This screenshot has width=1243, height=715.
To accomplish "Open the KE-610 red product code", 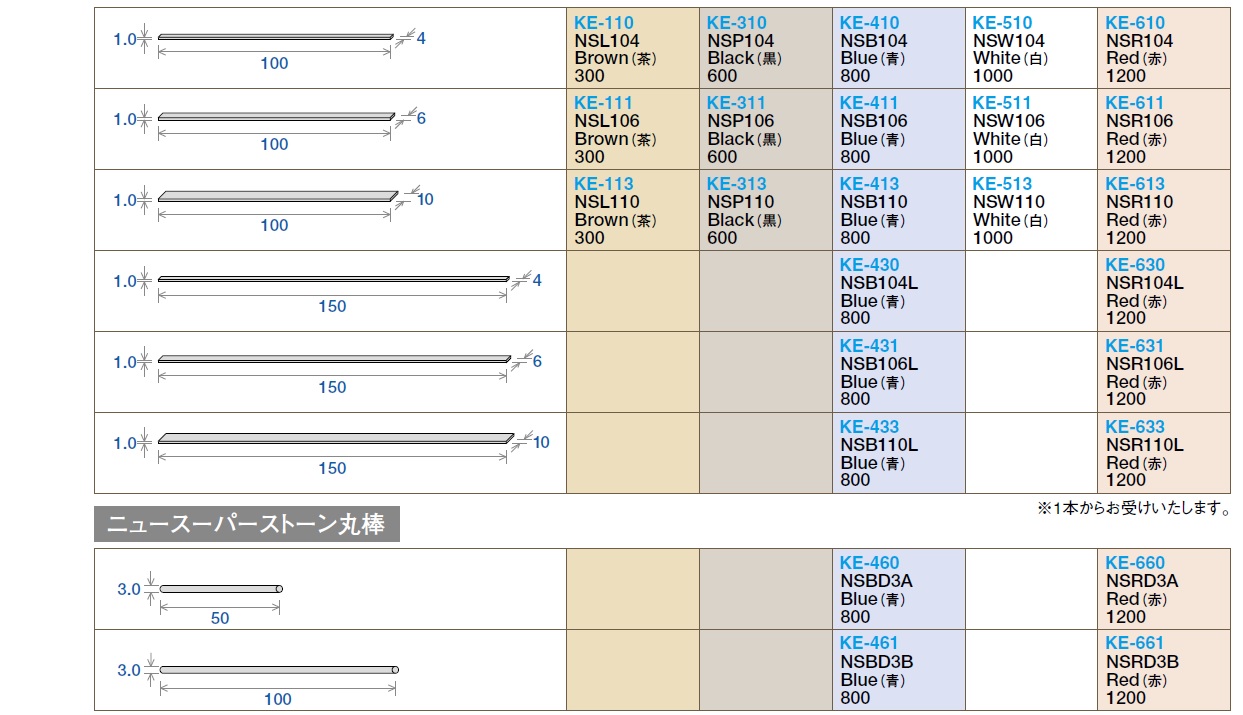I will (x=1135, y=23).
